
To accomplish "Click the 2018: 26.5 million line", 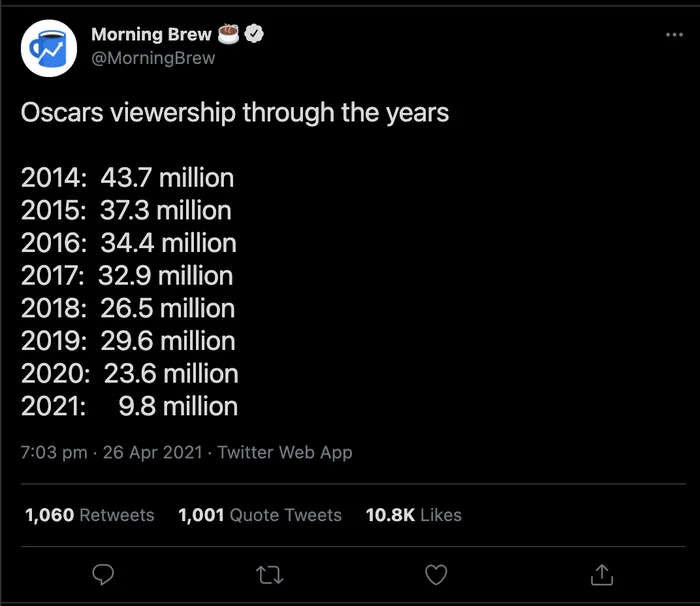I will 128,308.
